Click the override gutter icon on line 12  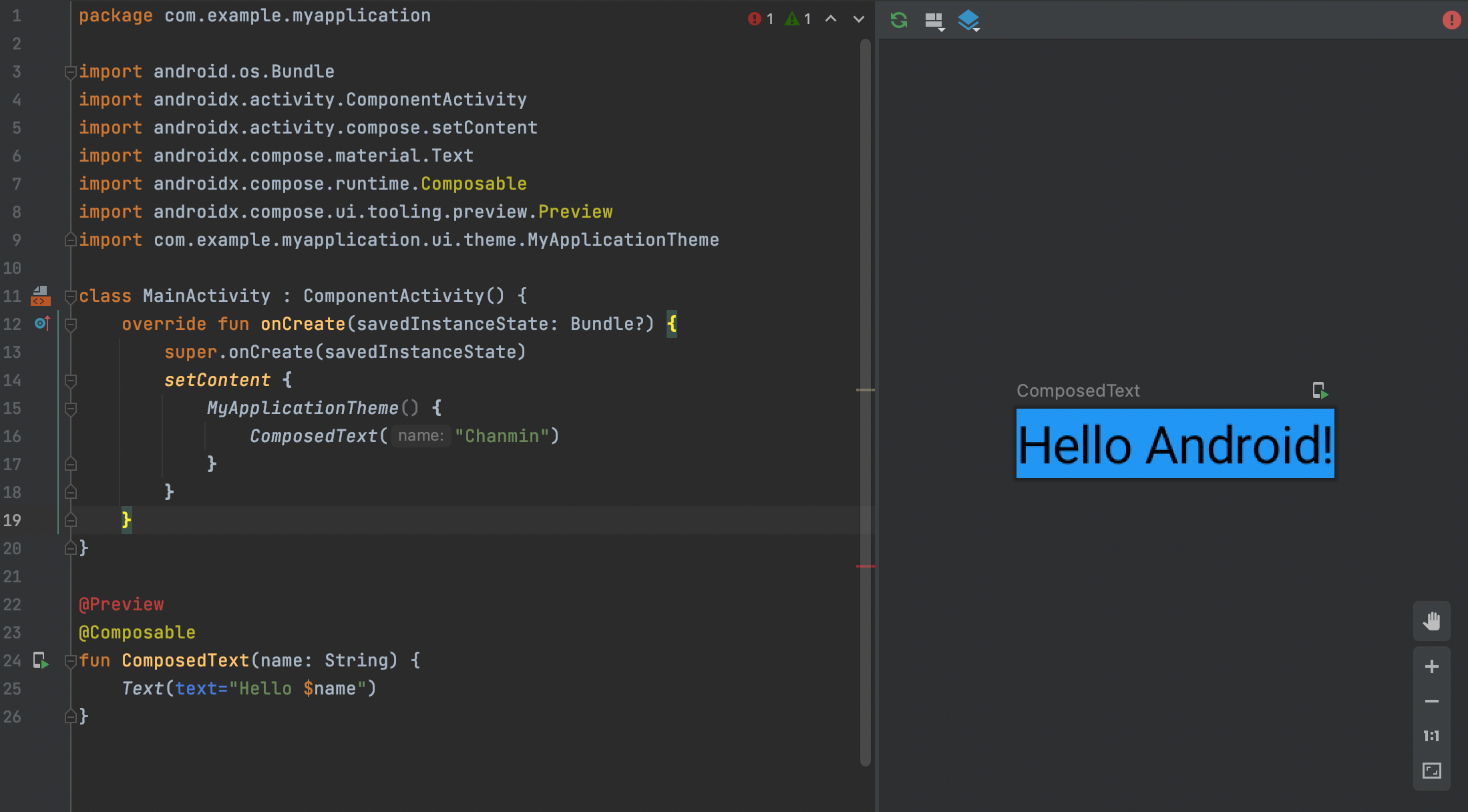click(42, 324)
